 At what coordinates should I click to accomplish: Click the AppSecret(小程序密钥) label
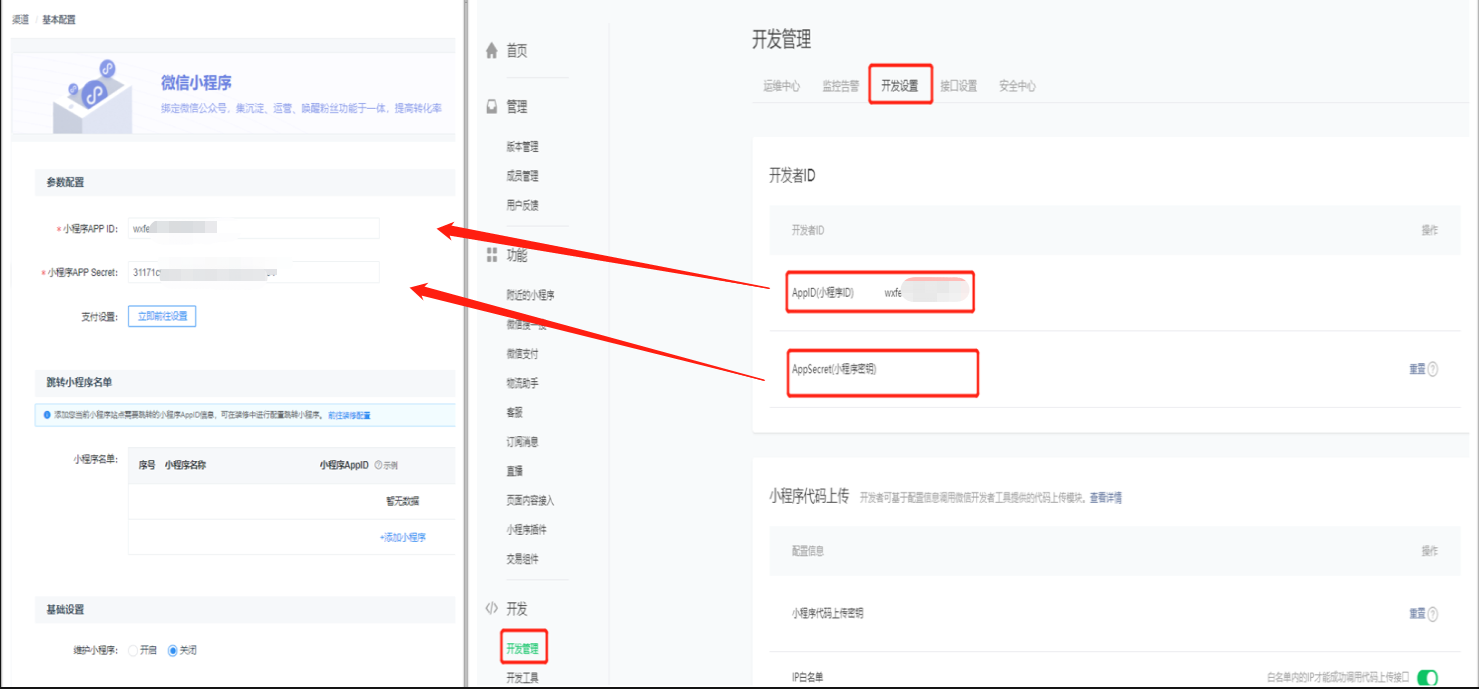click(x=834, y=369)
